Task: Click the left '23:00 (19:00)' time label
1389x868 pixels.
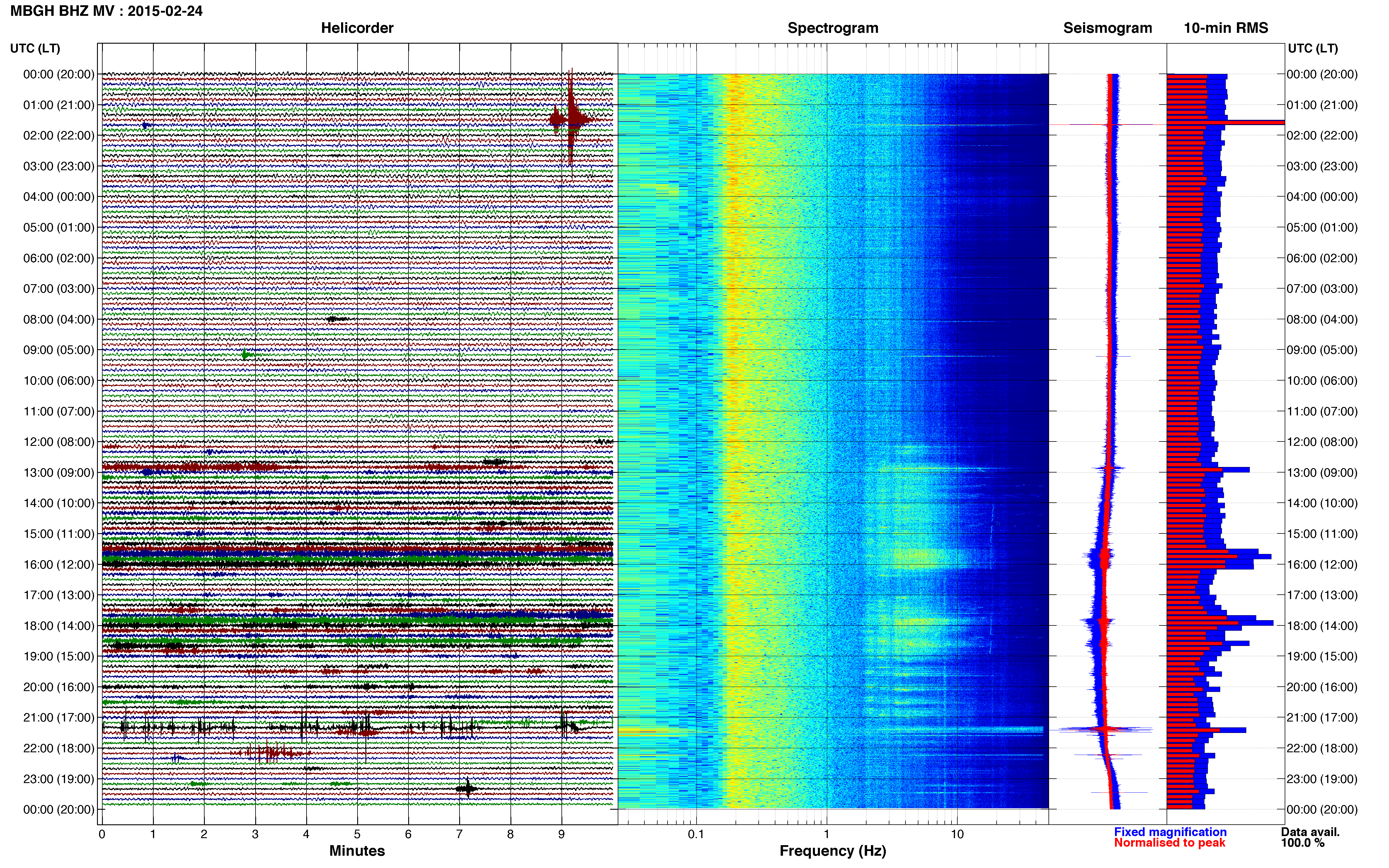Action: pos(59,778)
